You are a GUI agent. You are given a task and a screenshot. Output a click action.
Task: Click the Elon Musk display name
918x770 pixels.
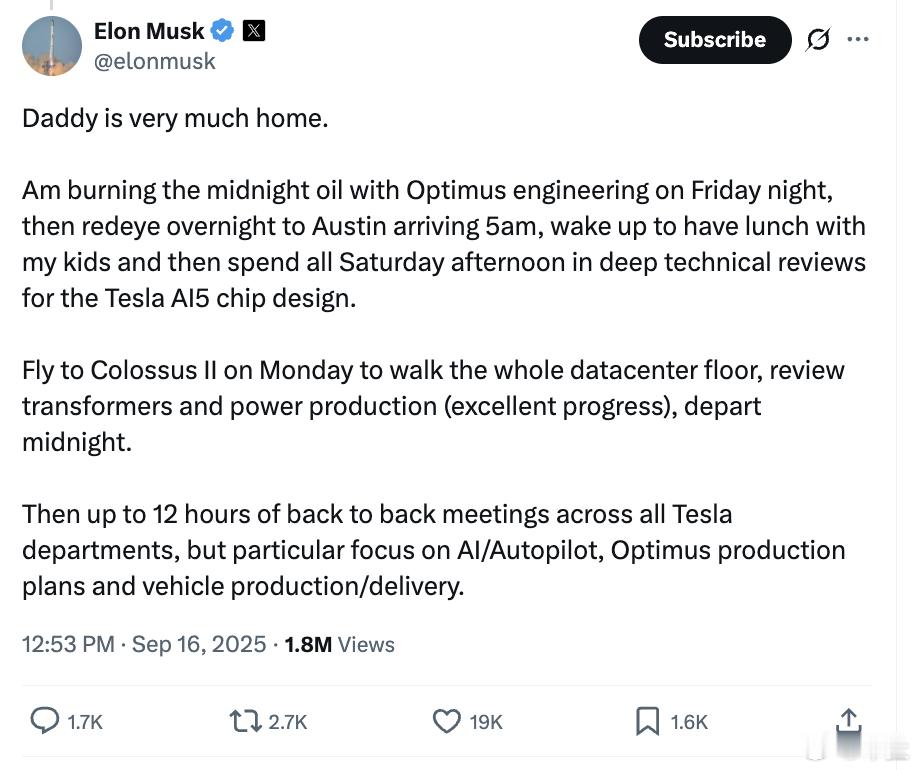pos(149,31)
